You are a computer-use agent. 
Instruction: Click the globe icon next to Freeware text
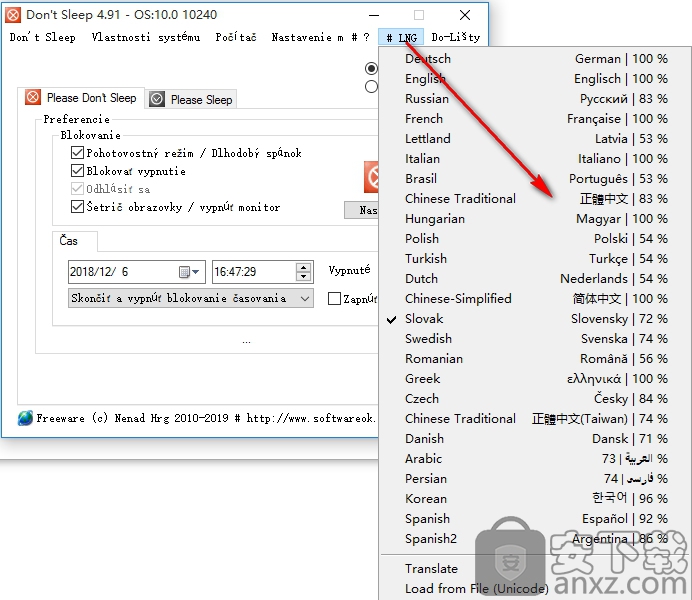point(25,418)
